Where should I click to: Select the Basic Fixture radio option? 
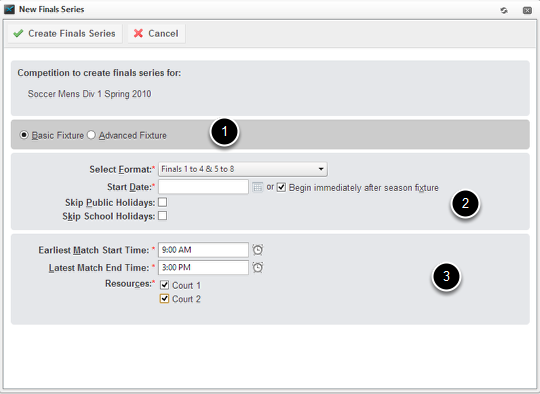[x=24, y=135]
